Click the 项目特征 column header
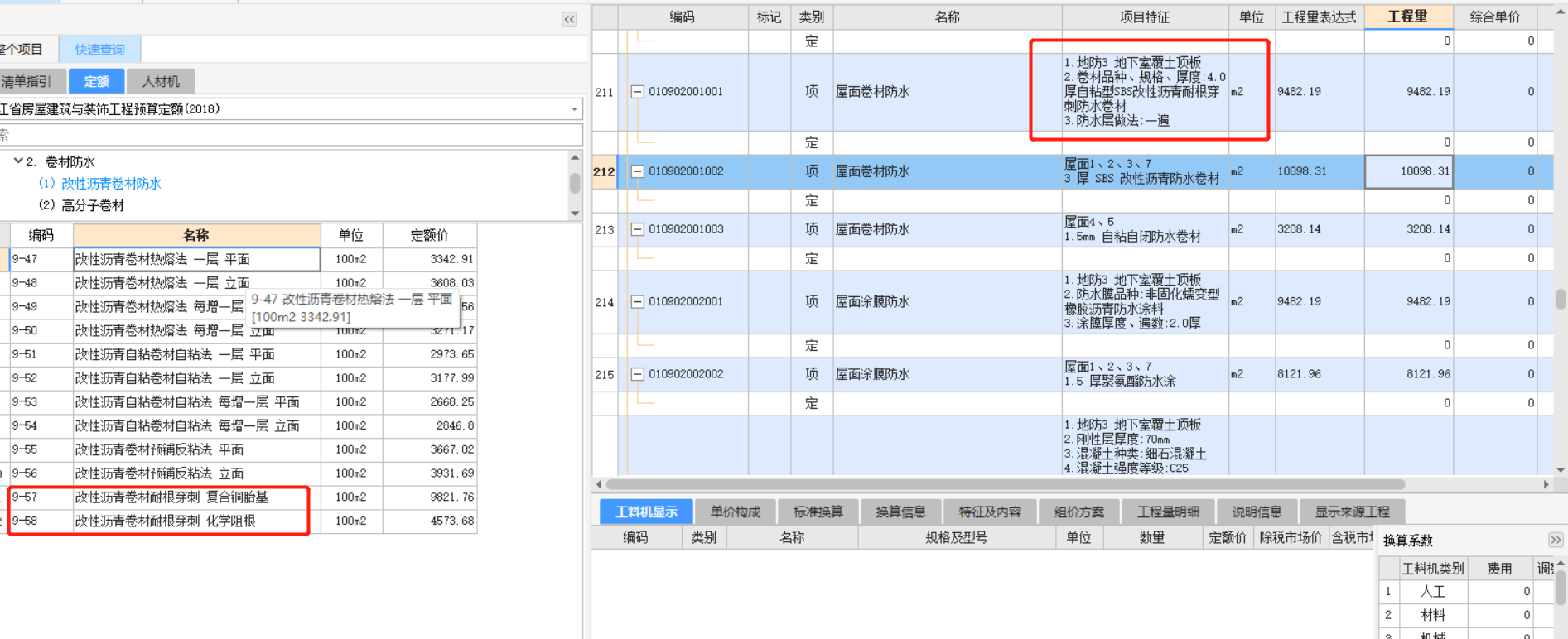This screenshot has width=1568, height=639. click(1145, 17)
